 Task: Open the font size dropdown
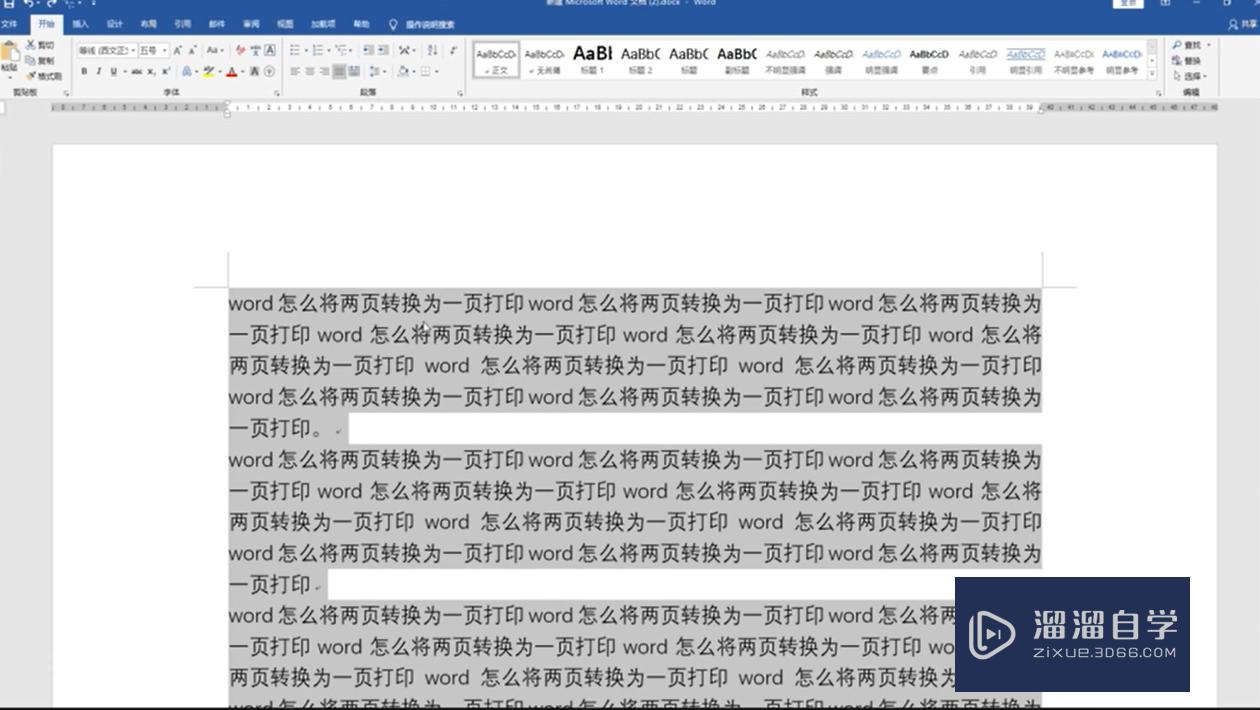tap(165, 51)
